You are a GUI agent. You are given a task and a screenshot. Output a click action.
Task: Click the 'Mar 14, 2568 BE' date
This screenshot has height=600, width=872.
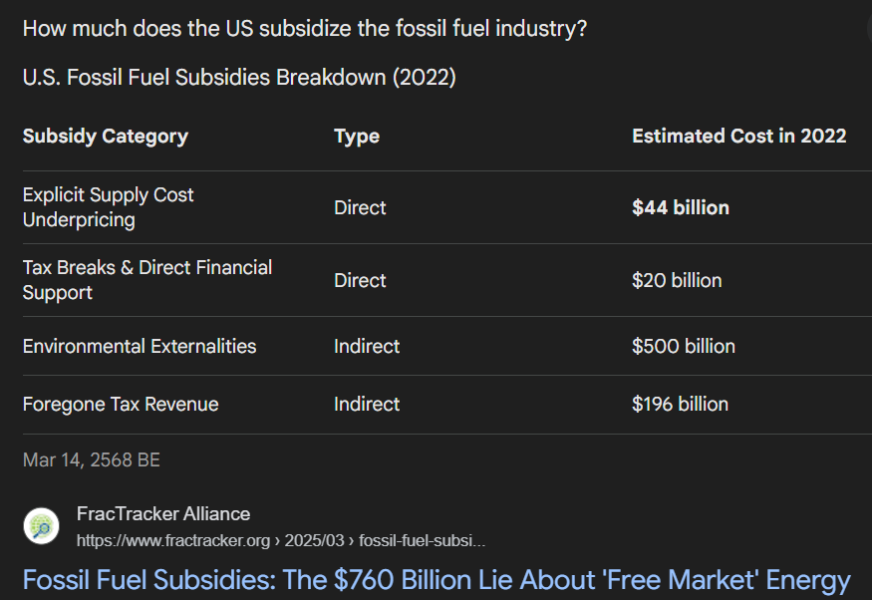[x=91, y=460]
